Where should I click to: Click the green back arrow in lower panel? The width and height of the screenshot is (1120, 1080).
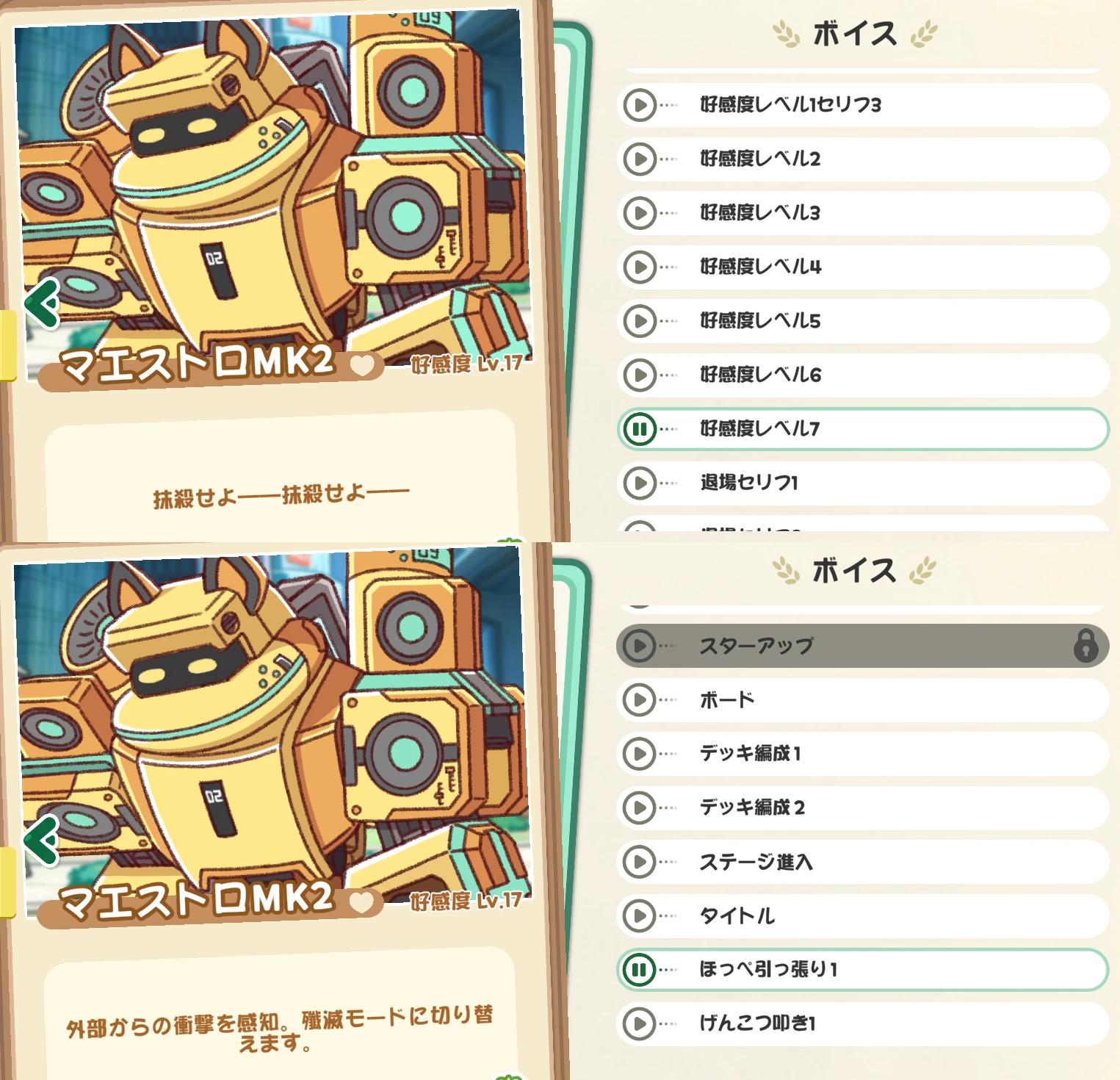42,840
